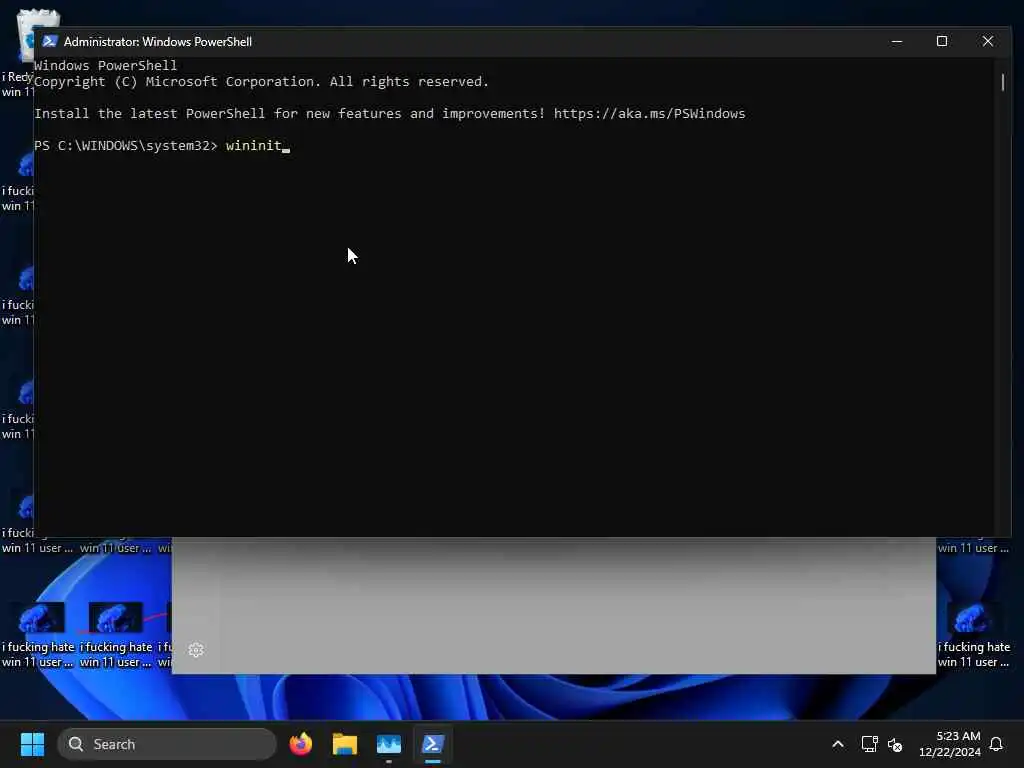
Task: Click the PowerShell vertical scrollbar thumb
Action: (x=1002, y=82)
